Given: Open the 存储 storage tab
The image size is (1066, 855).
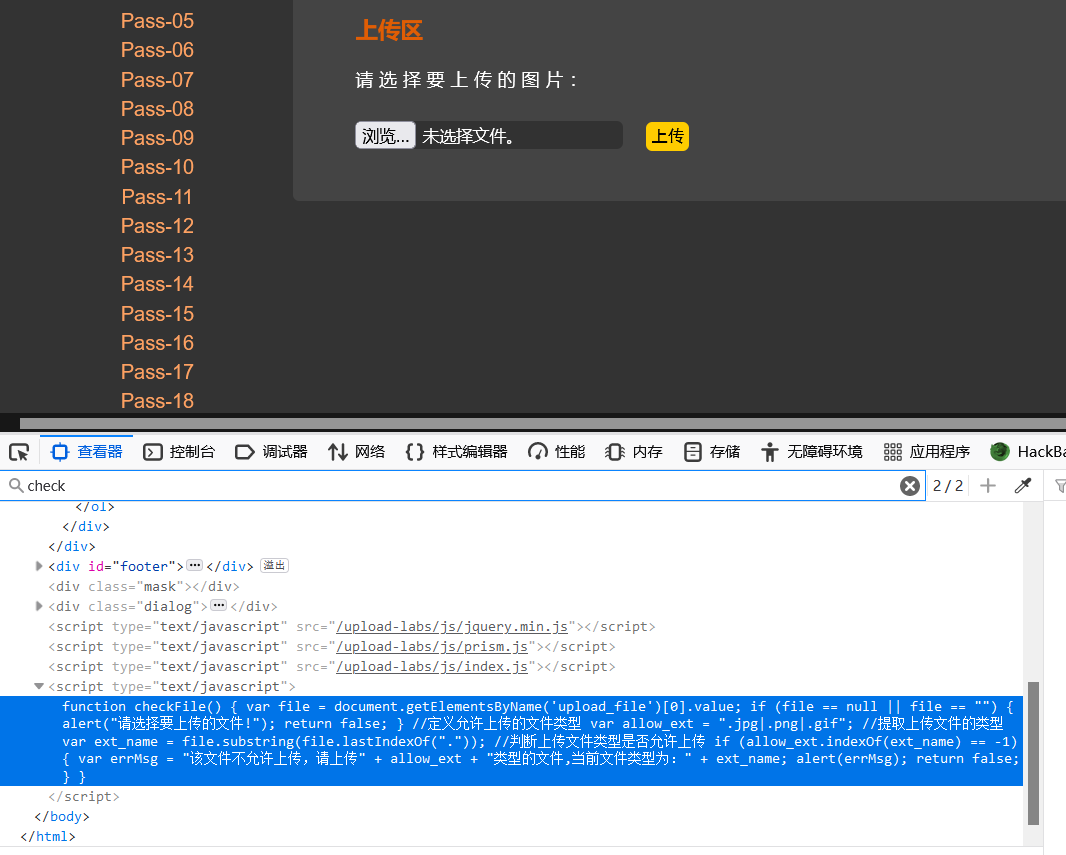Looking at the screenshot, I should click(711, 452).
